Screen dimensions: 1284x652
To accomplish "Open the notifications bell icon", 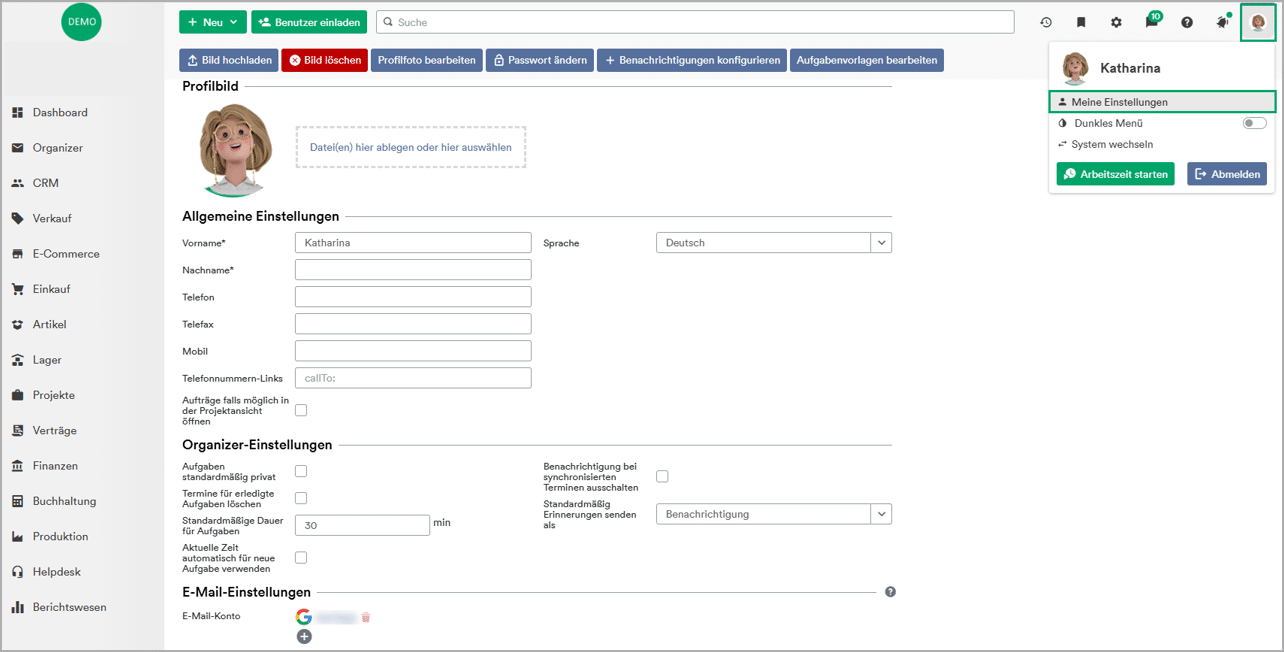I will pyautogui.click(x=1222, y=22).
